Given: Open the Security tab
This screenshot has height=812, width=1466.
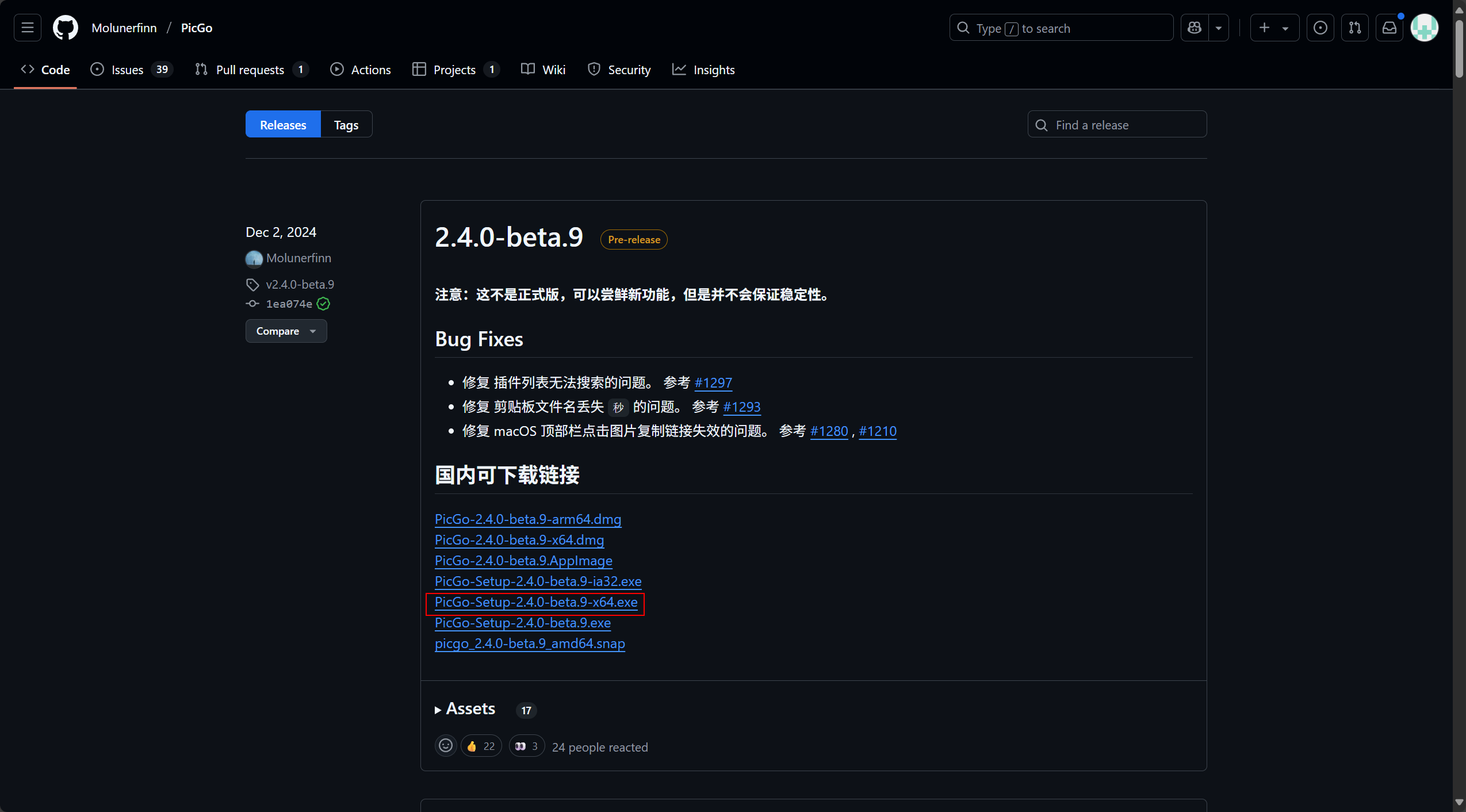Looking at the screenshot, I should (x=619, y=69).
